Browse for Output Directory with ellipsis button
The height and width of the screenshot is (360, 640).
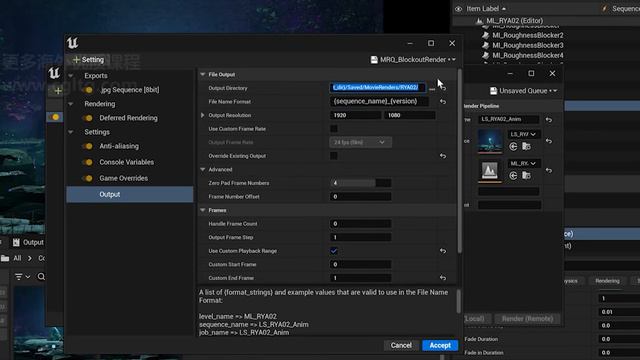pos(432,88)
